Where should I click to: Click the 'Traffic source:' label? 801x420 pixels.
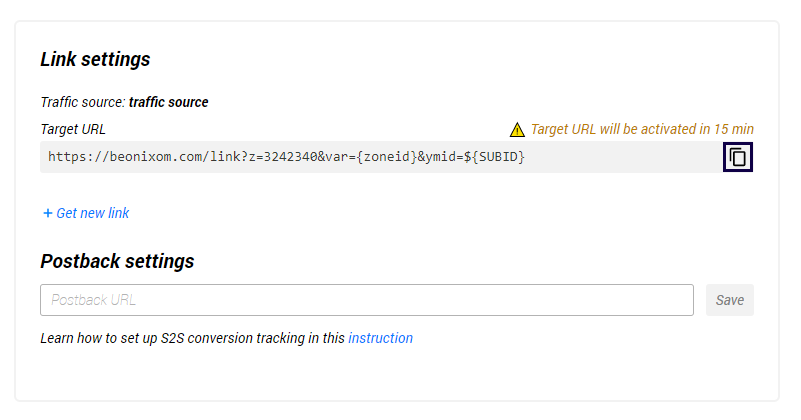(82, 102)
